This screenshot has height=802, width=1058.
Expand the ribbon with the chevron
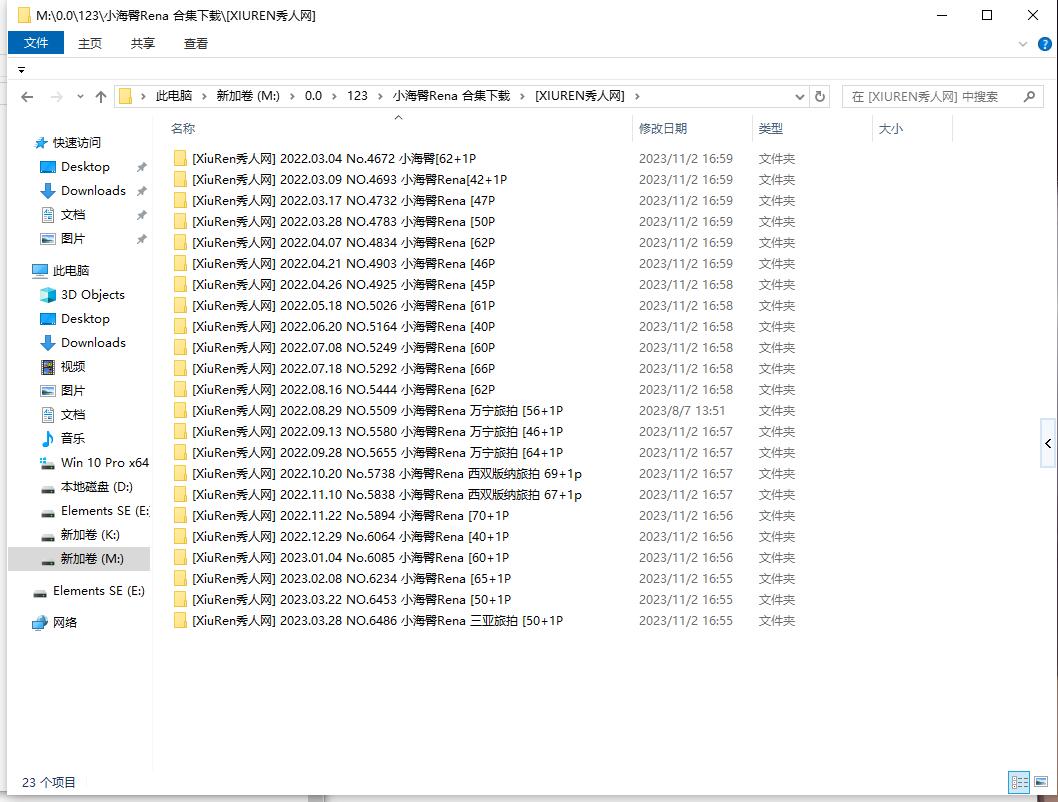click(1022, 44)
